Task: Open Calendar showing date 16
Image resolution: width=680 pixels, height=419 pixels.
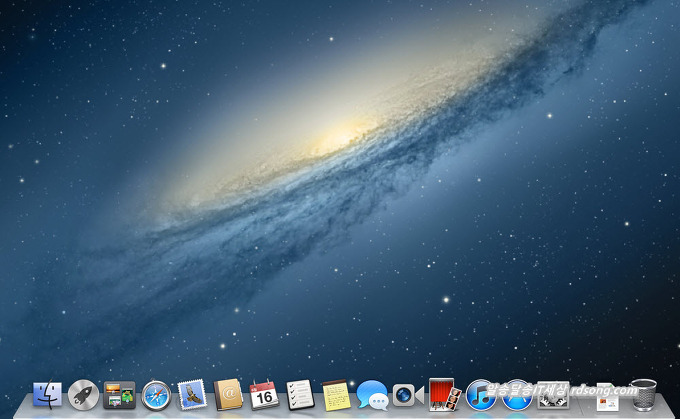Action: click(x=264, y=395)
